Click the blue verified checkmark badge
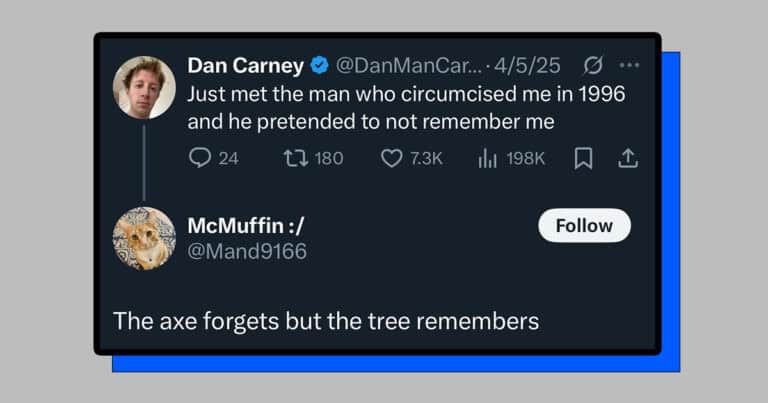Image resolution: width=768 pixels, height=403 pixels. pos(319,66)
